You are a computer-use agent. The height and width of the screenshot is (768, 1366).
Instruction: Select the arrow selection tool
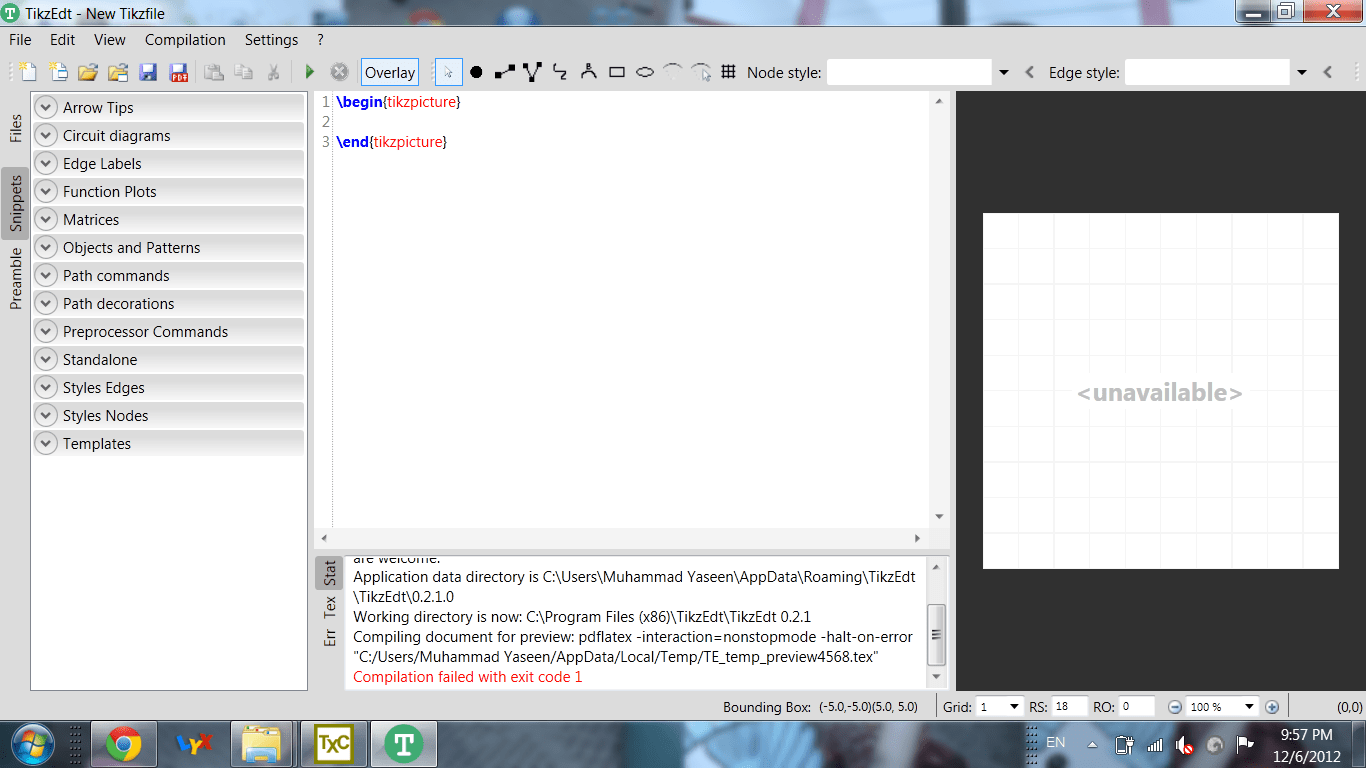[x=450, y=71]
